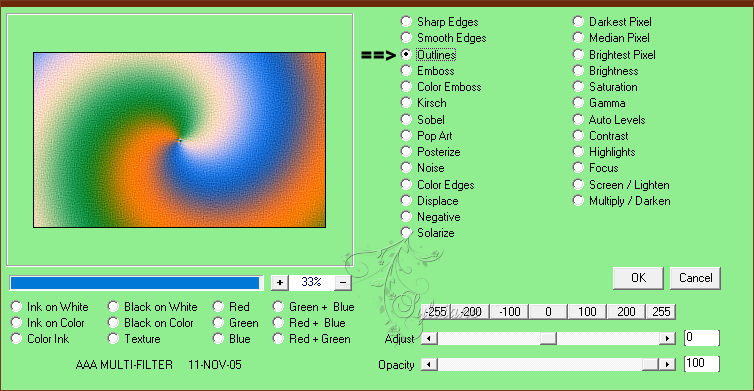This screenshot has width=754, height=391.
Task: Cancel the filter dialog
Action: (695, 278)
